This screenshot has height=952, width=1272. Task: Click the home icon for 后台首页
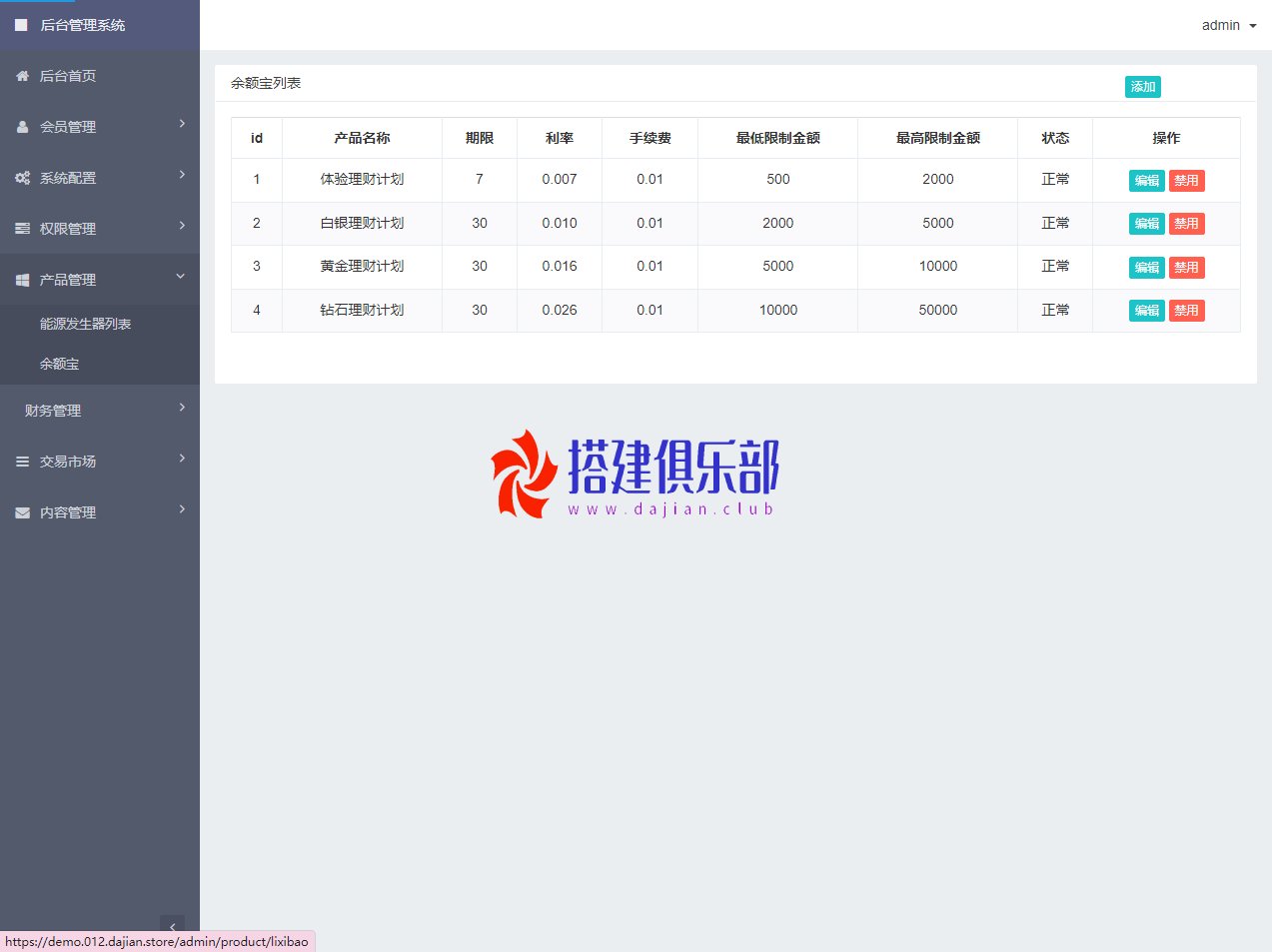[22, 76]
